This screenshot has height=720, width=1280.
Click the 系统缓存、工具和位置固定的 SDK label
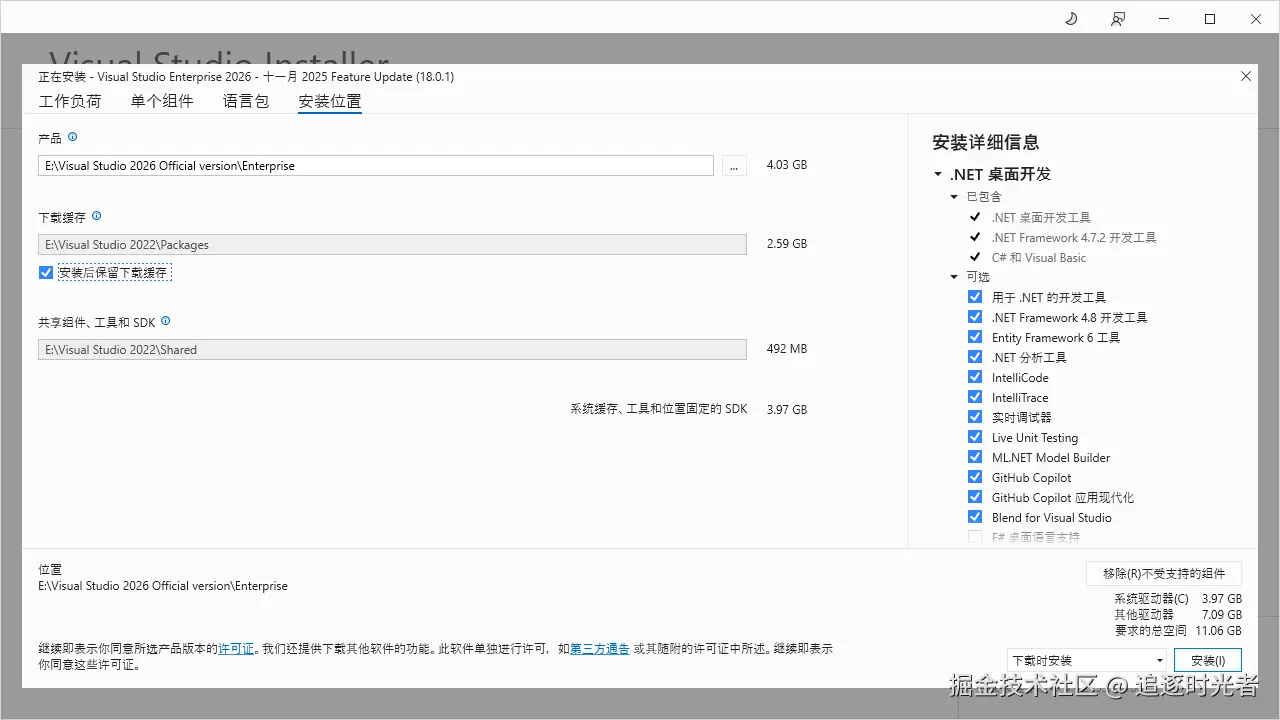[x=659, y=409]
